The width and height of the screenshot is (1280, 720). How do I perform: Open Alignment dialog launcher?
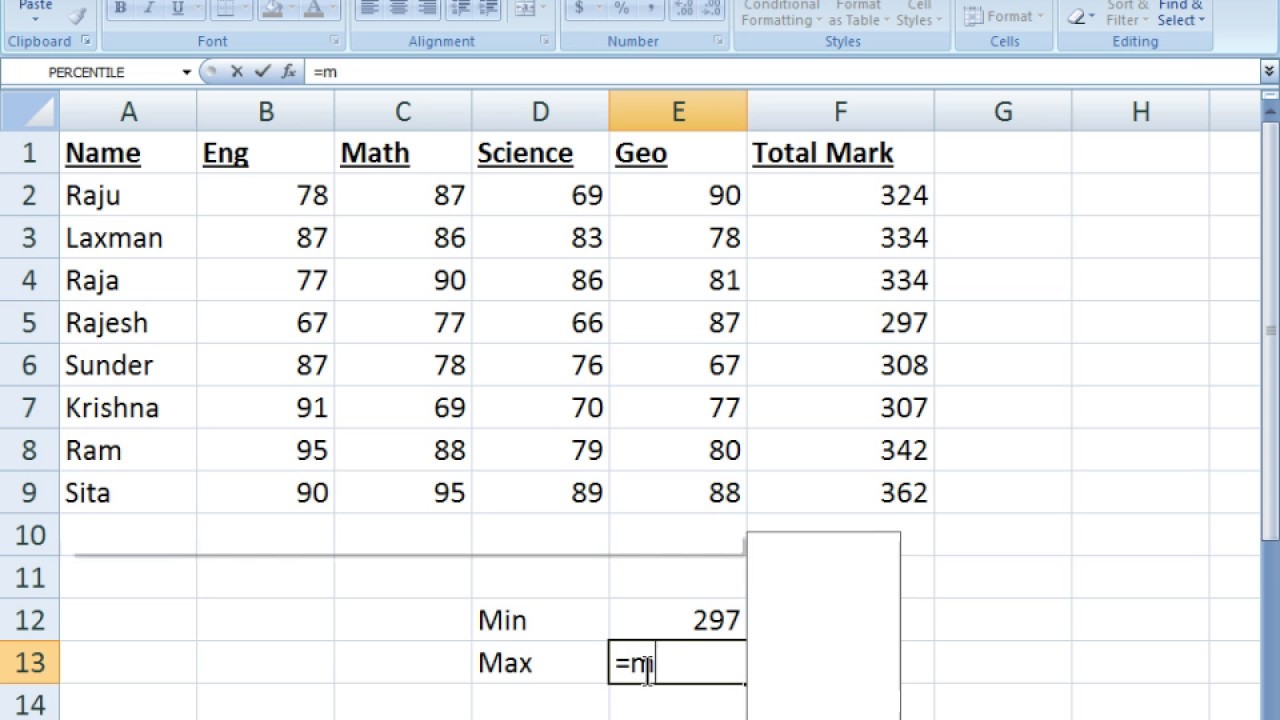point(545,41)
